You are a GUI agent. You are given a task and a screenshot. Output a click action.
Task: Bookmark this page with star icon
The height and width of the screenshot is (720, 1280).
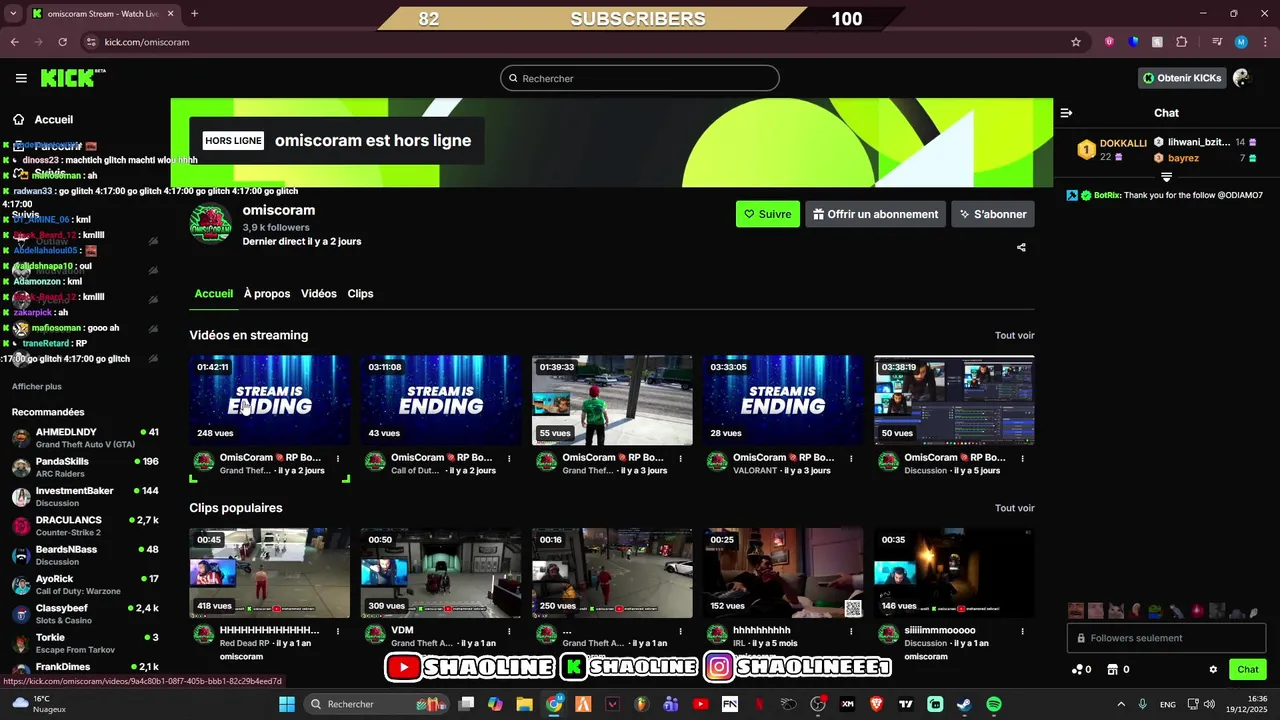click(1076, 42)
